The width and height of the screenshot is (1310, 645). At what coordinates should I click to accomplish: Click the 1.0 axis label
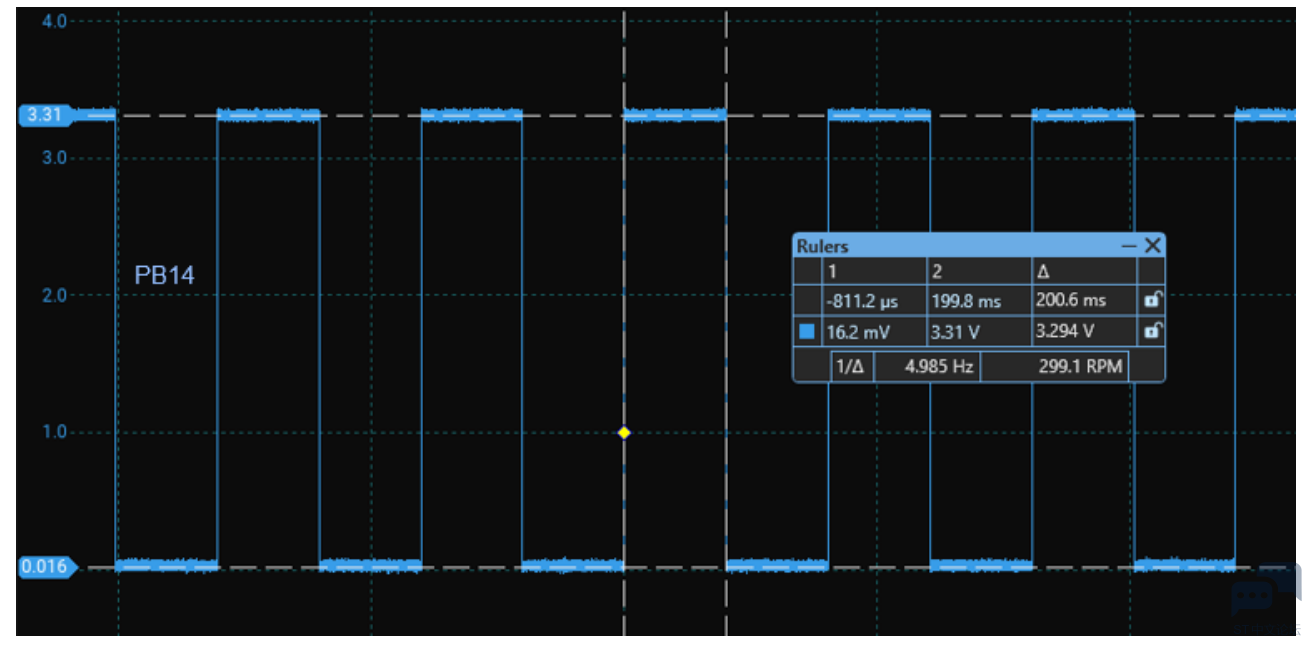point(54,432)
